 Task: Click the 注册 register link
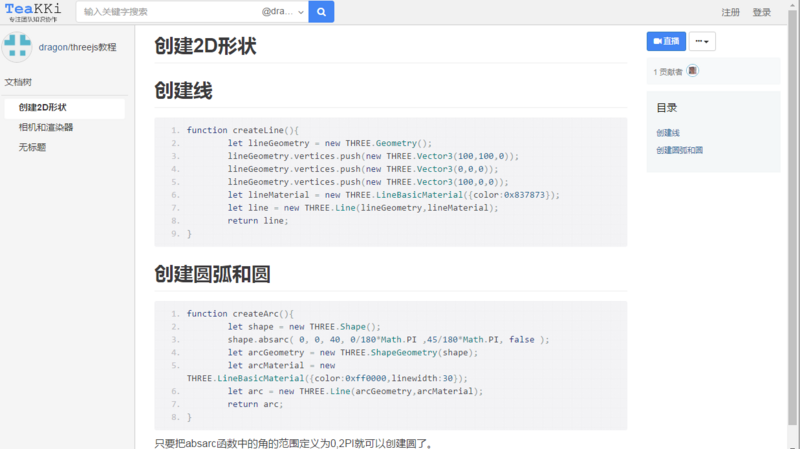pyautogui.click(x=731, y=12)
